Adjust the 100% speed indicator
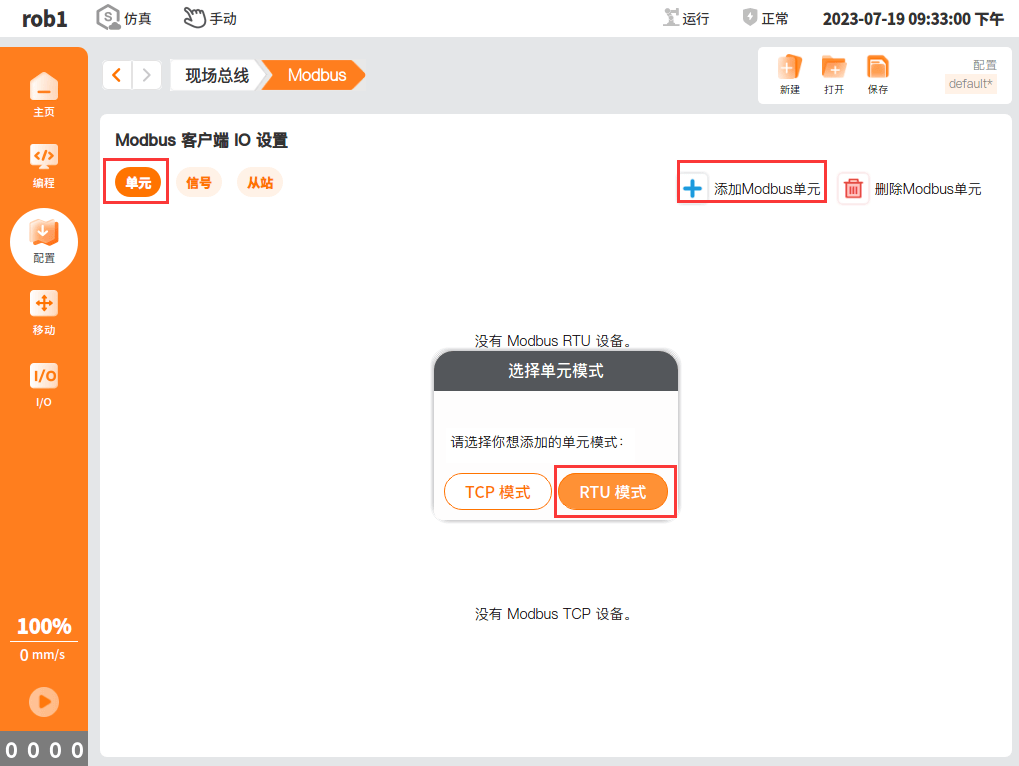1019x766 pixels. click(44, 626)
